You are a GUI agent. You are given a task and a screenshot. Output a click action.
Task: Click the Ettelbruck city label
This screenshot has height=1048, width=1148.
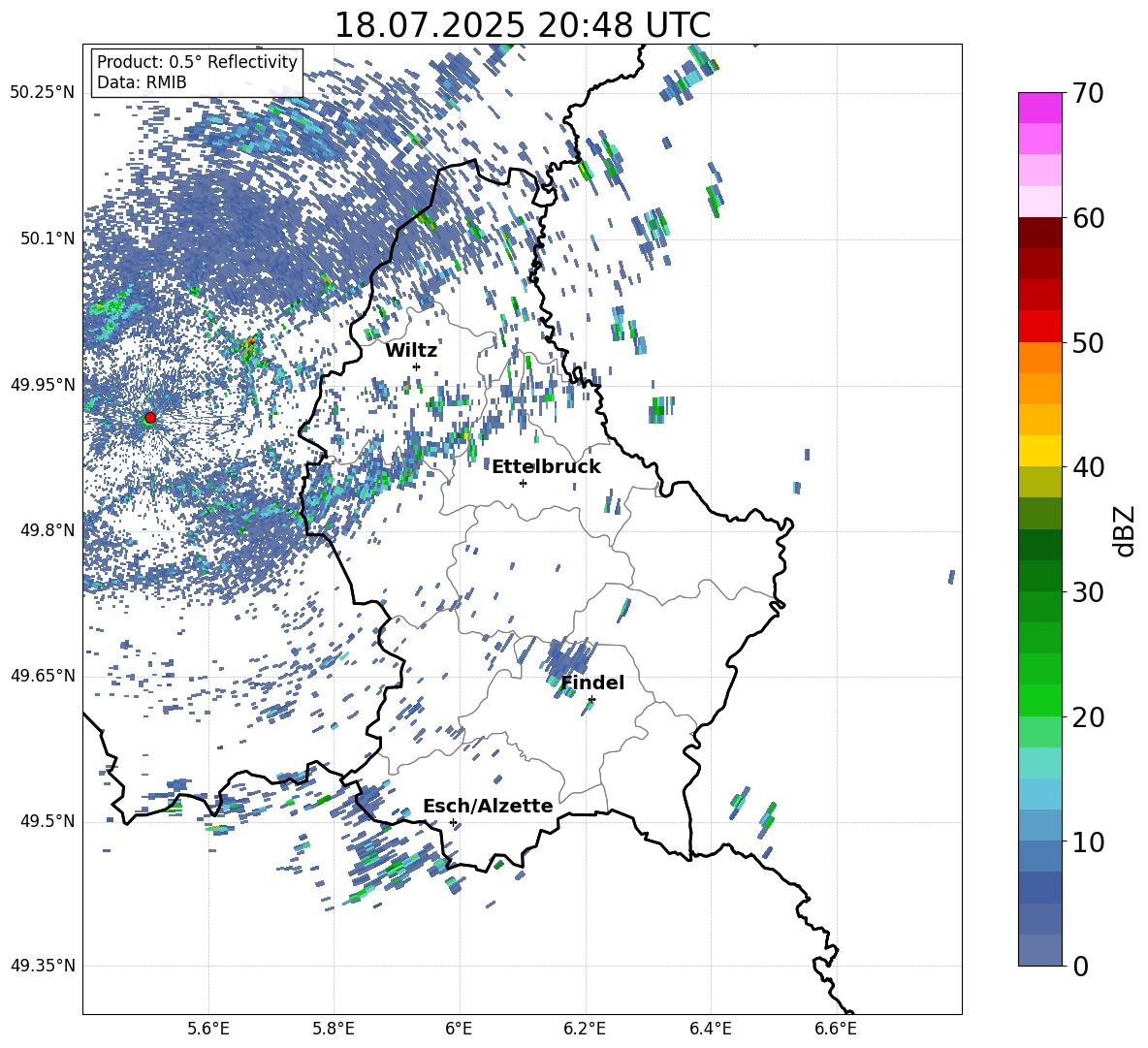(546, 467)
